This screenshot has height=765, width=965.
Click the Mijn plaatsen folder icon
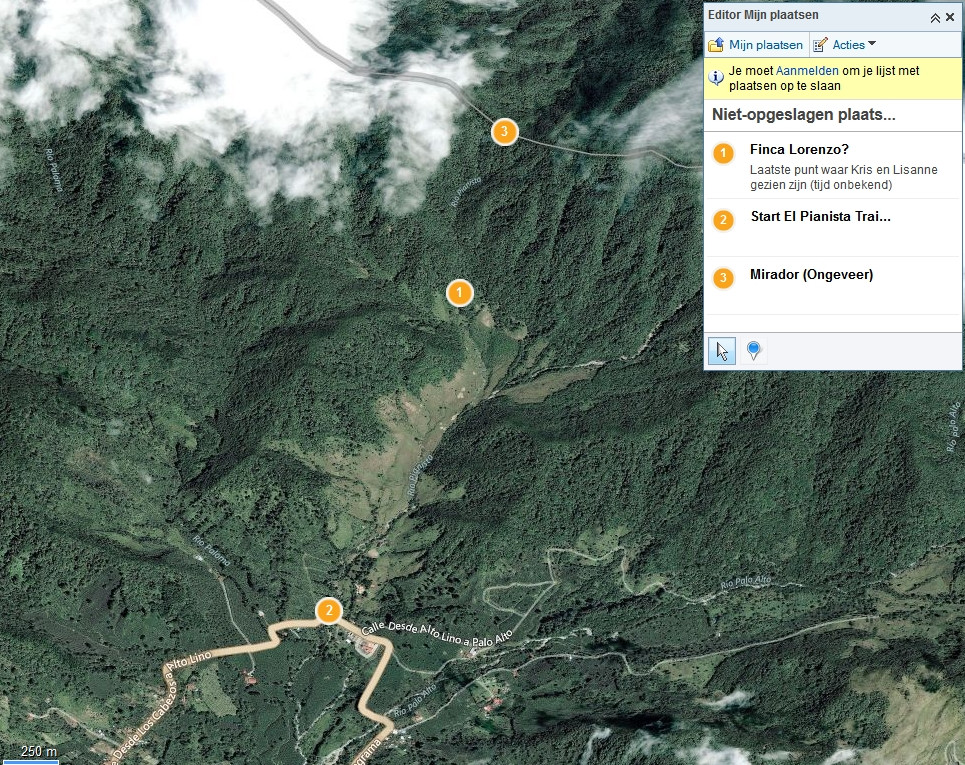pyautogui.click(x=716, y=45)
